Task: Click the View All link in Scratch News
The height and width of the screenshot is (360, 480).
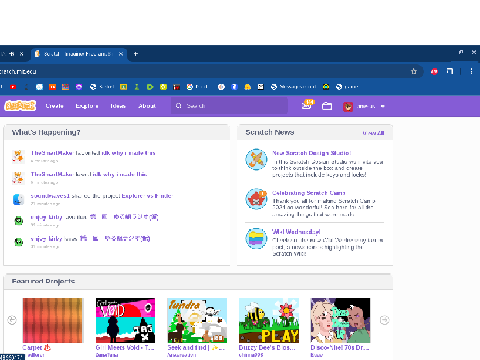Action: 373,133
